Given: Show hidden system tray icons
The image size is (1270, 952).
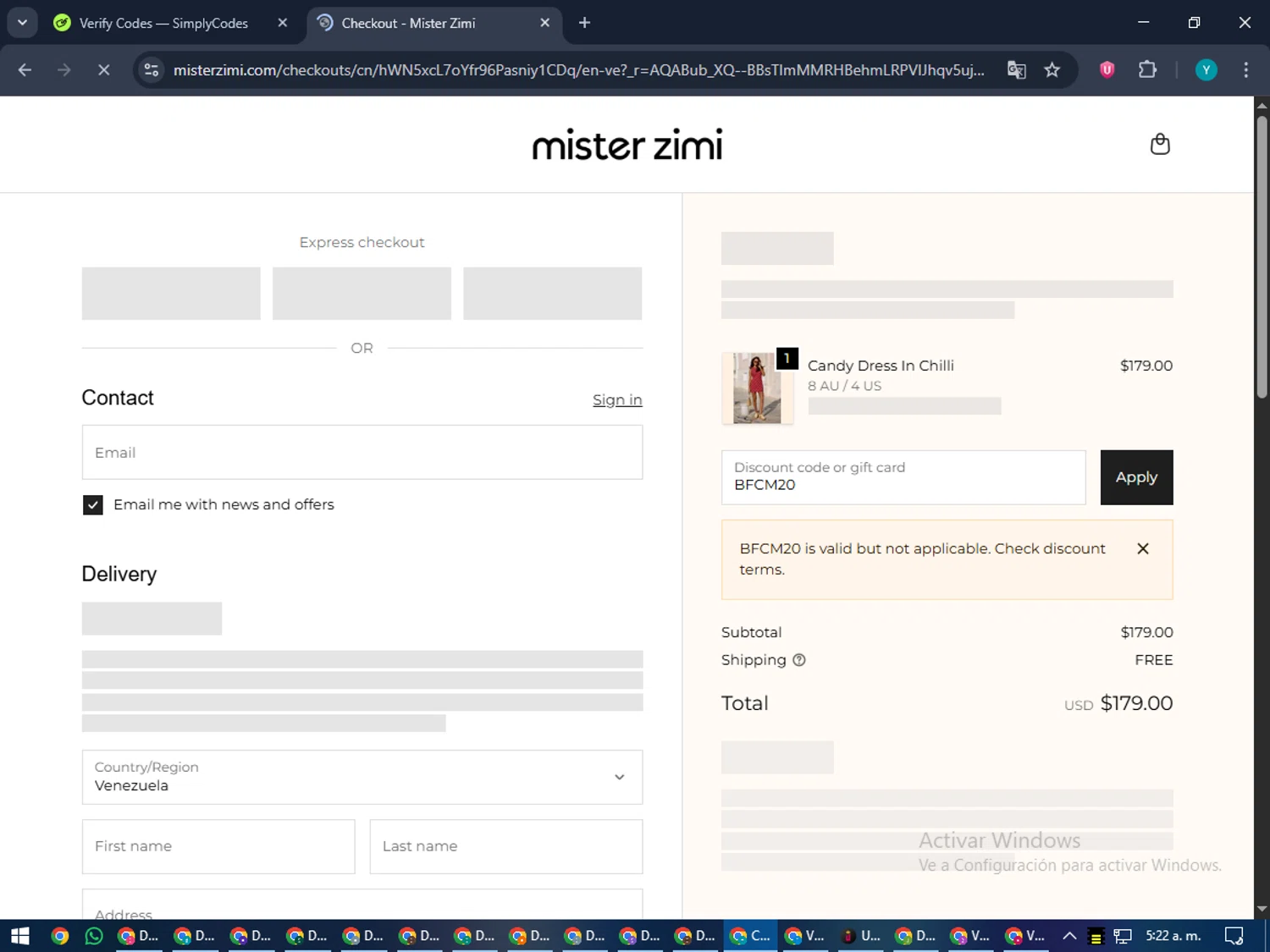Looking at the screenshot, I should point(1069,936).
